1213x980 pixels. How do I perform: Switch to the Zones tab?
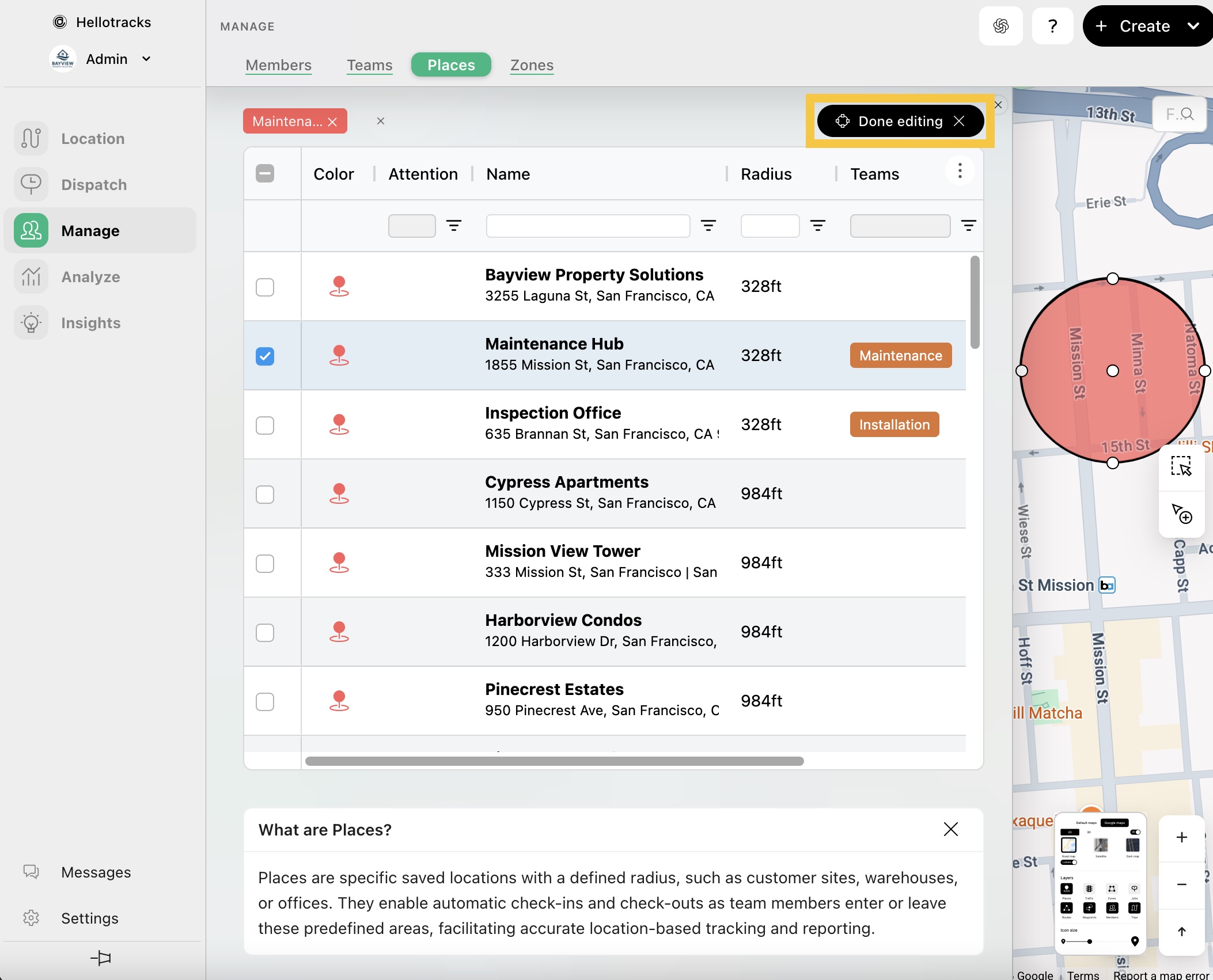pyautogui.click(x=531, y=65)
